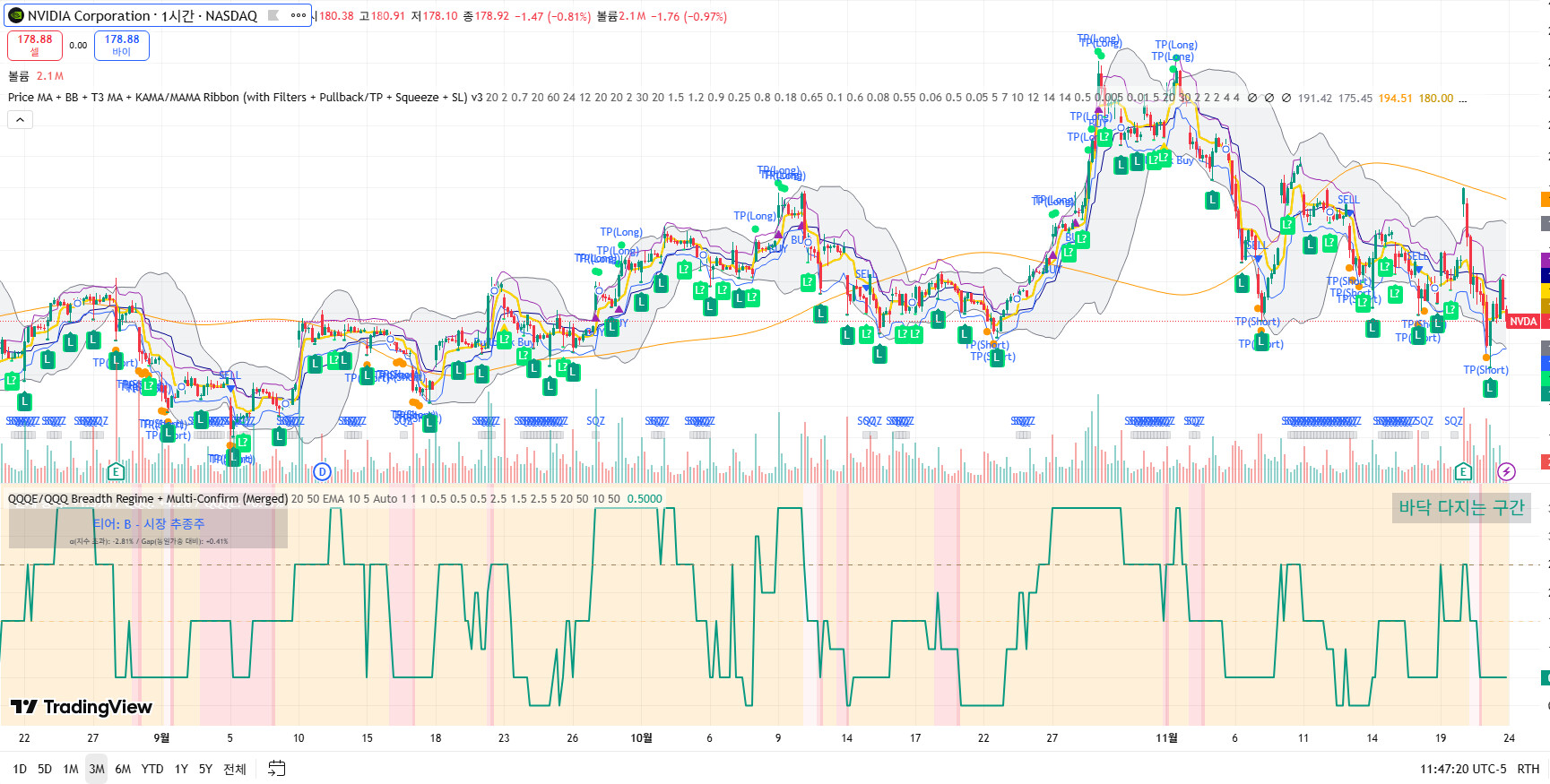
Task: Select the QQQE/QQQ Breadth Regime indicator legend
Action: pos(148,499)
